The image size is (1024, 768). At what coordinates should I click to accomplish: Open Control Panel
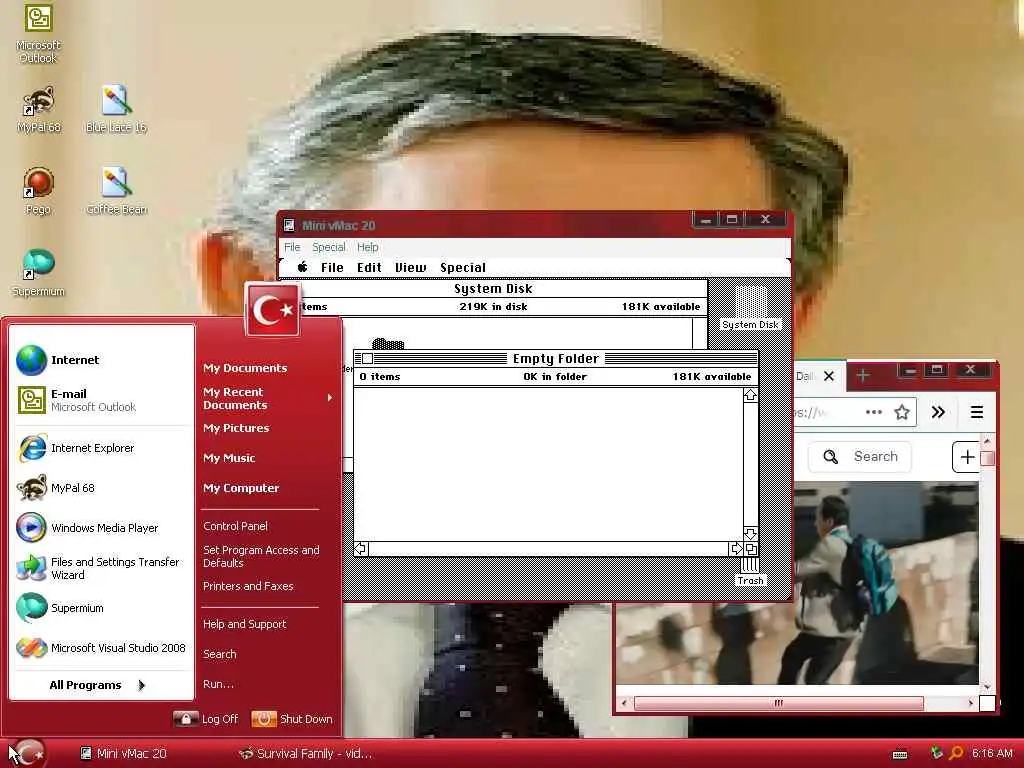(x=235, y=526)
